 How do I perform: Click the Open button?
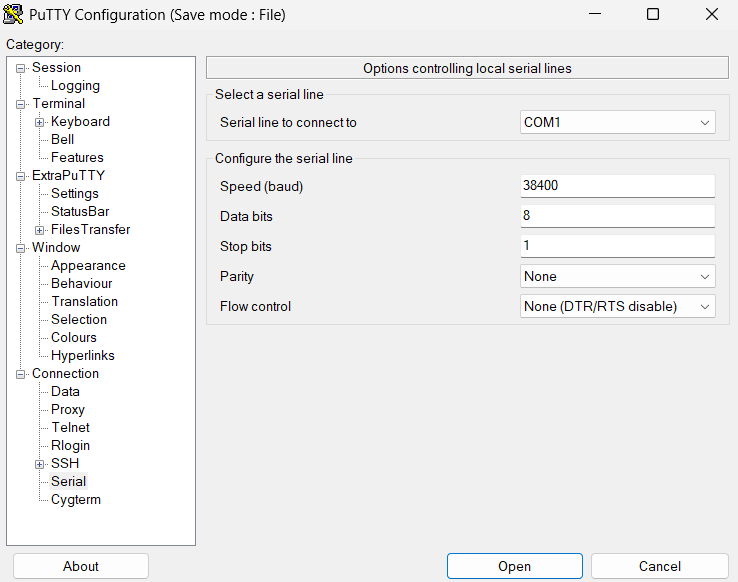click(514, 566)
